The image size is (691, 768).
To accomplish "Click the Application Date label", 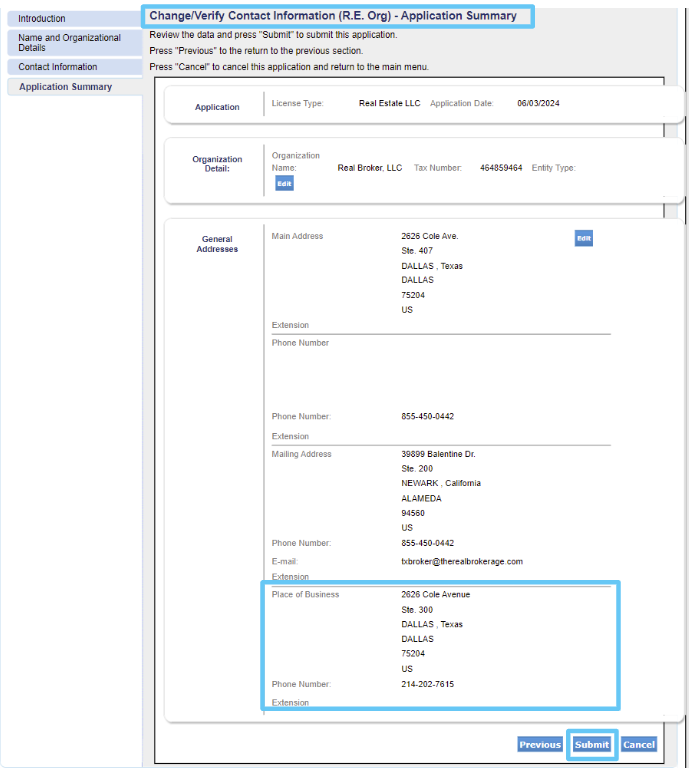I will click(461, 103).
